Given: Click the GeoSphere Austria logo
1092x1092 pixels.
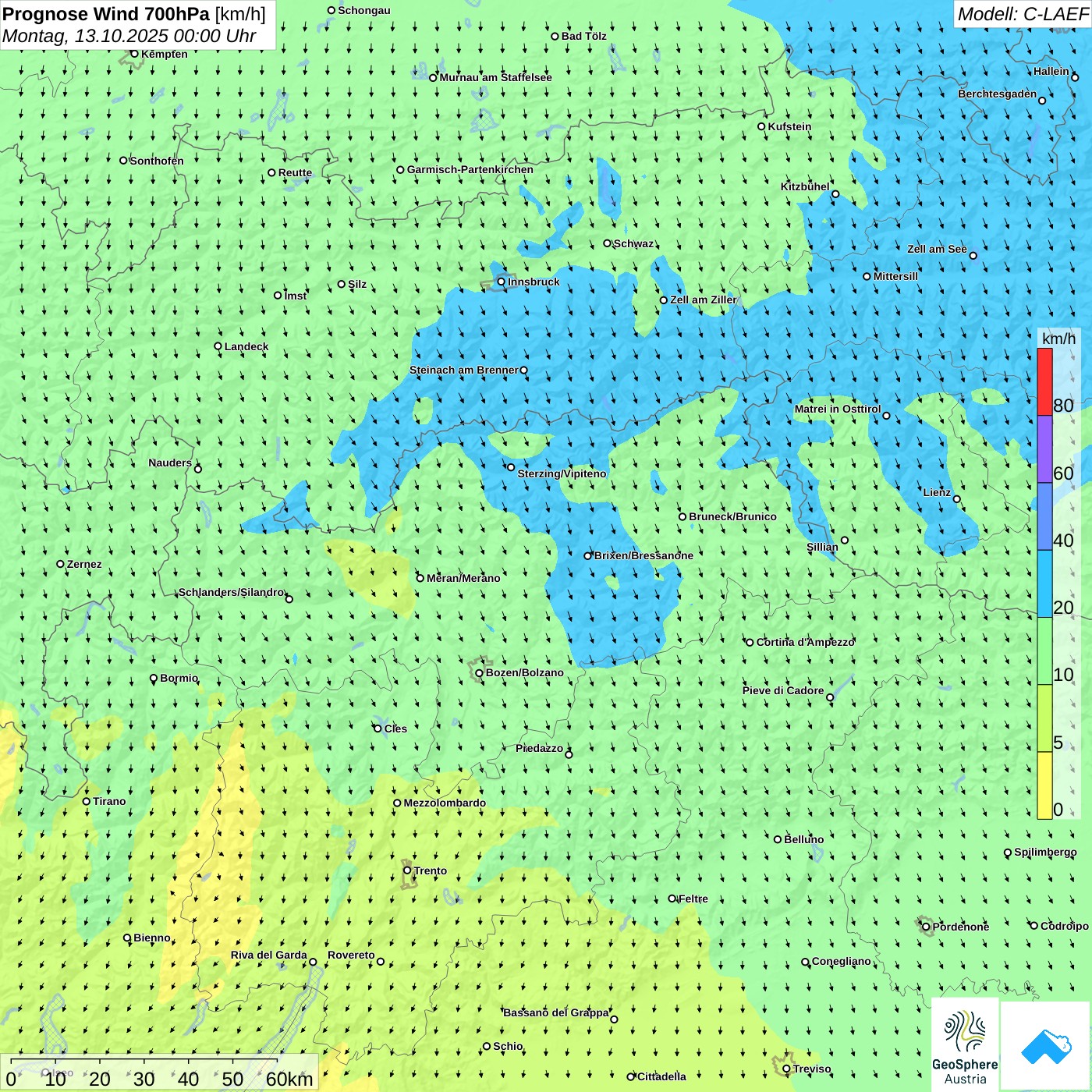Looking at the screenshot, I should [965, 1044].
